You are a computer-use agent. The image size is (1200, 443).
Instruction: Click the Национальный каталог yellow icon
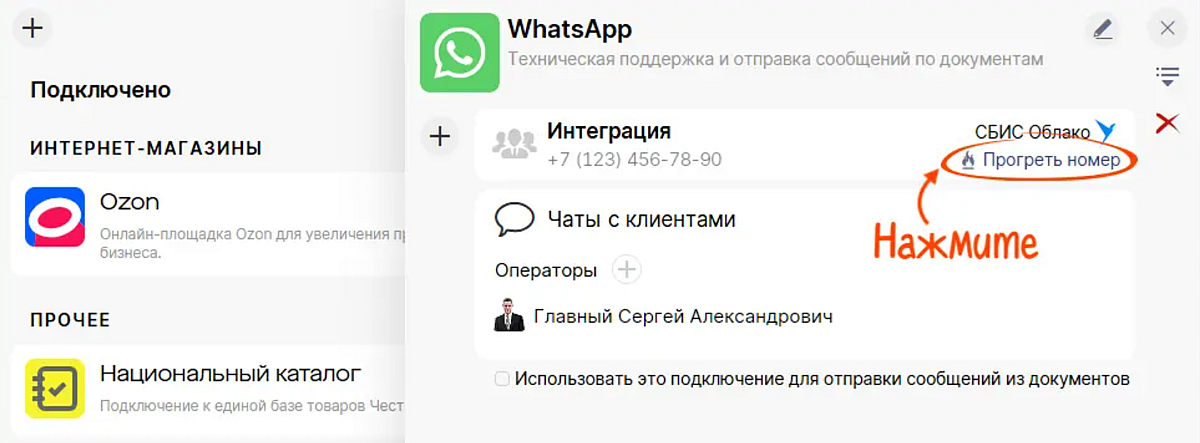pos(54,388)
